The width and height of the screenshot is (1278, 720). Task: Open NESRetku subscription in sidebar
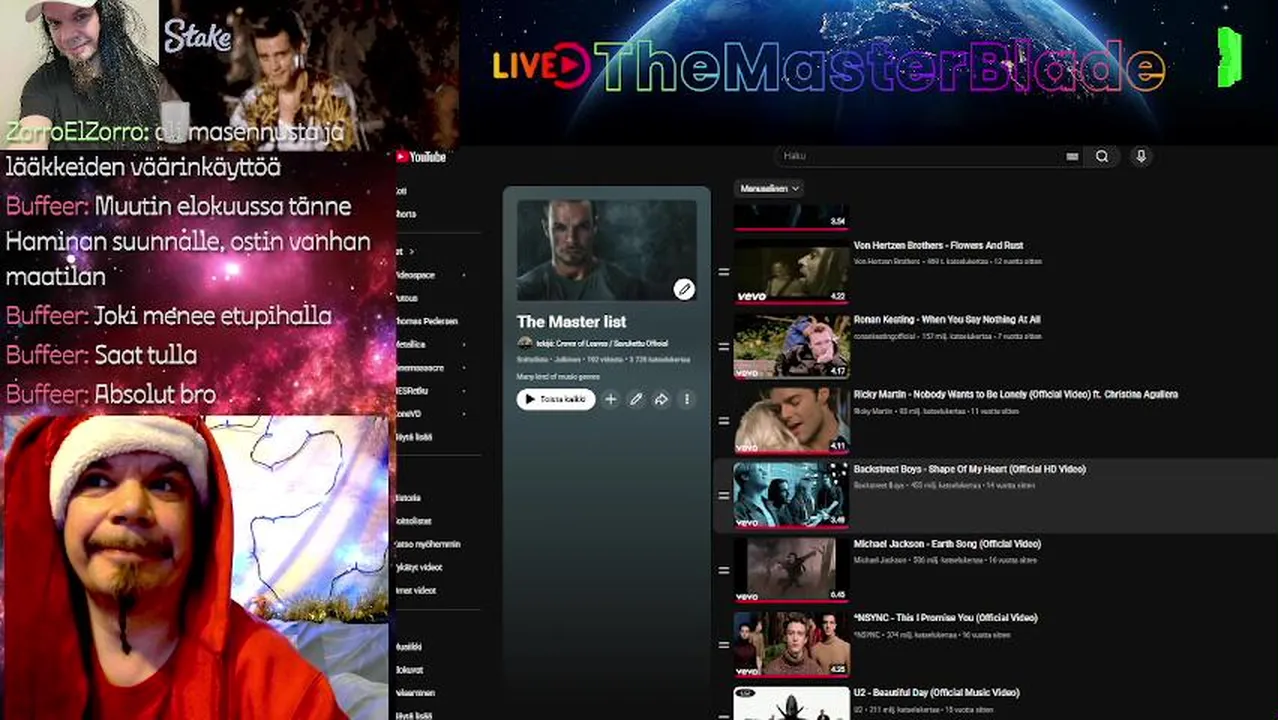pos(412,390)
